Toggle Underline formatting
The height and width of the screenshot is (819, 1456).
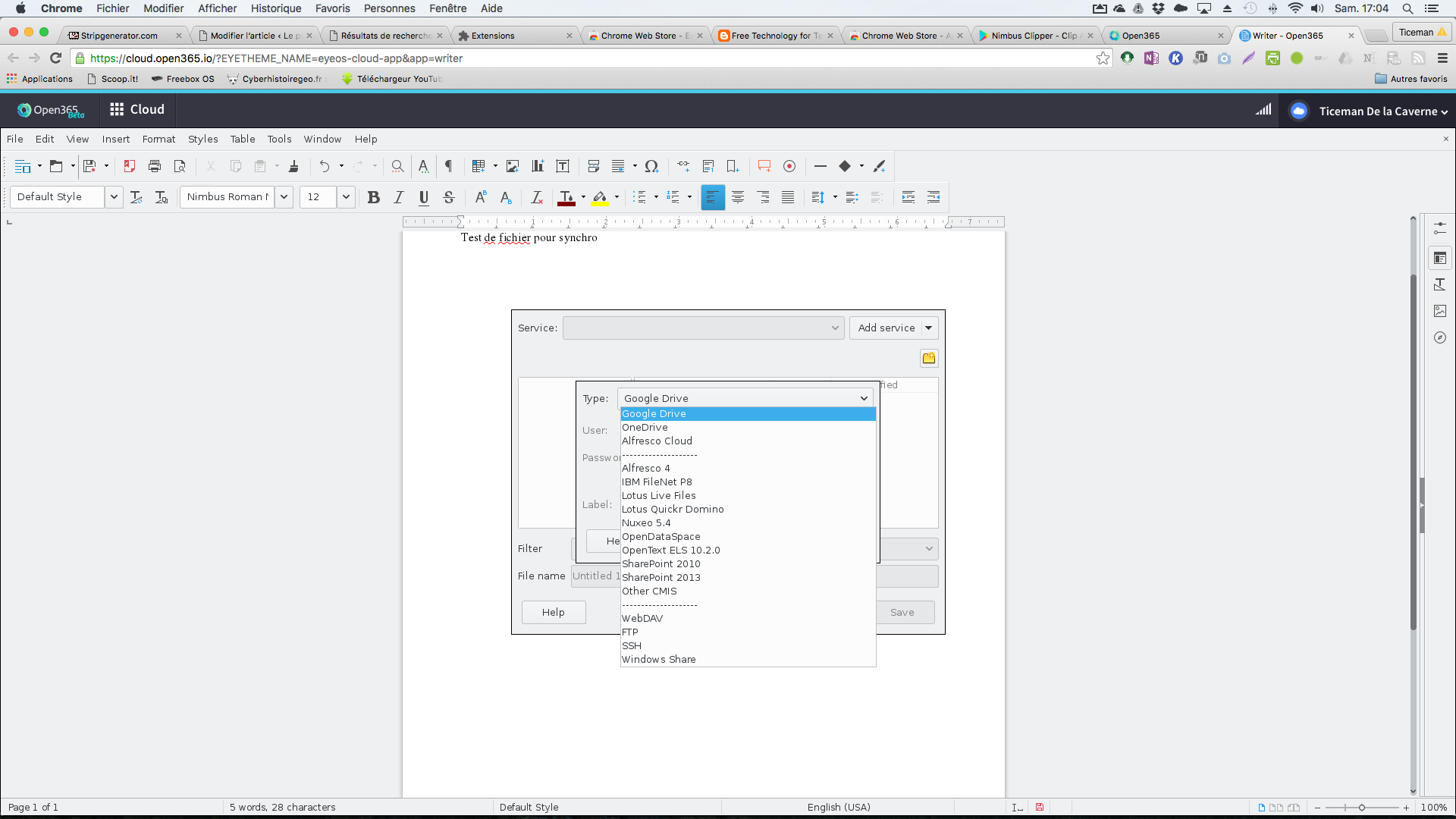click(x=423, y=197)
